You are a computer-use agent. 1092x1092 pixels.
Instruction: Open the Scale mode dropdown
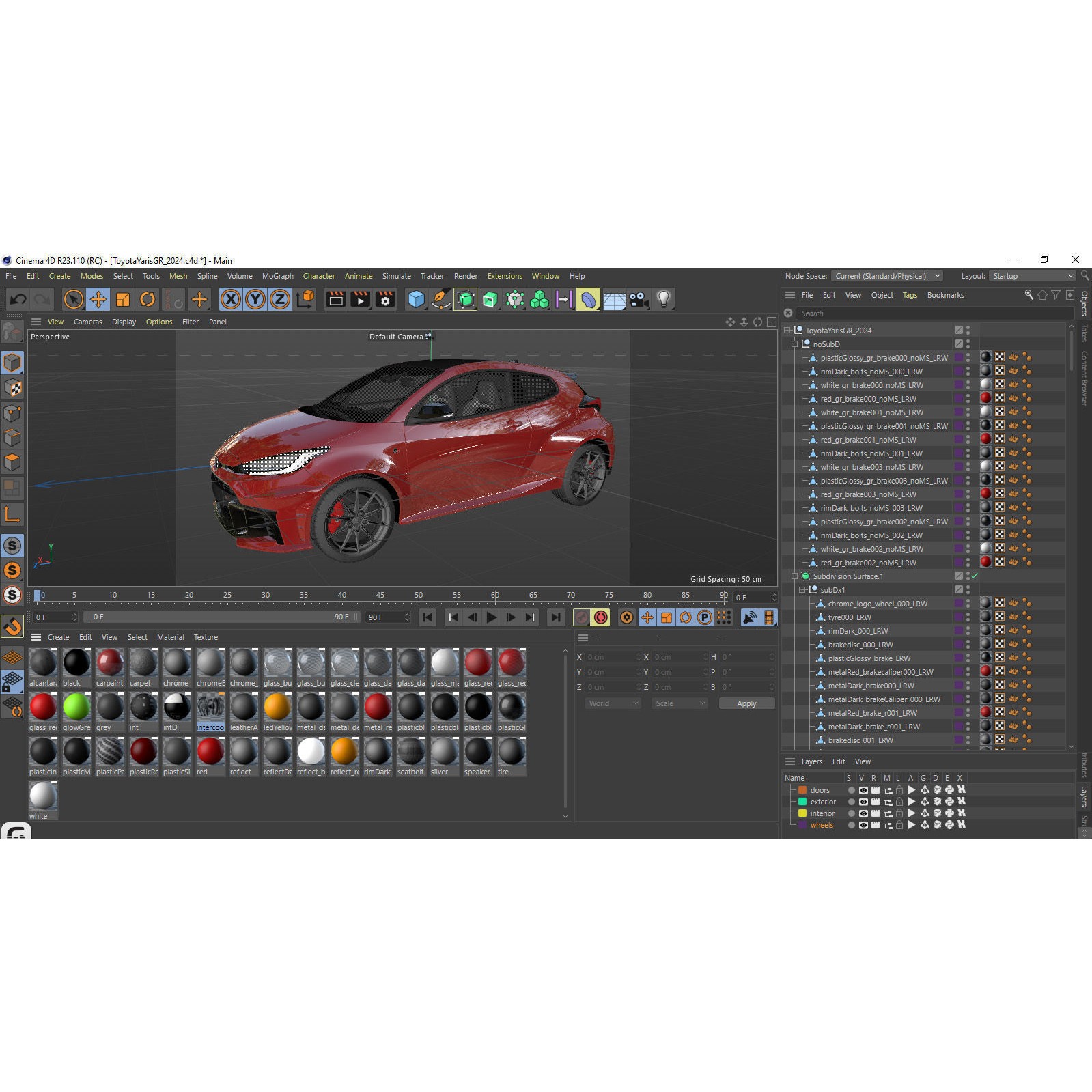tap(679, 703)
